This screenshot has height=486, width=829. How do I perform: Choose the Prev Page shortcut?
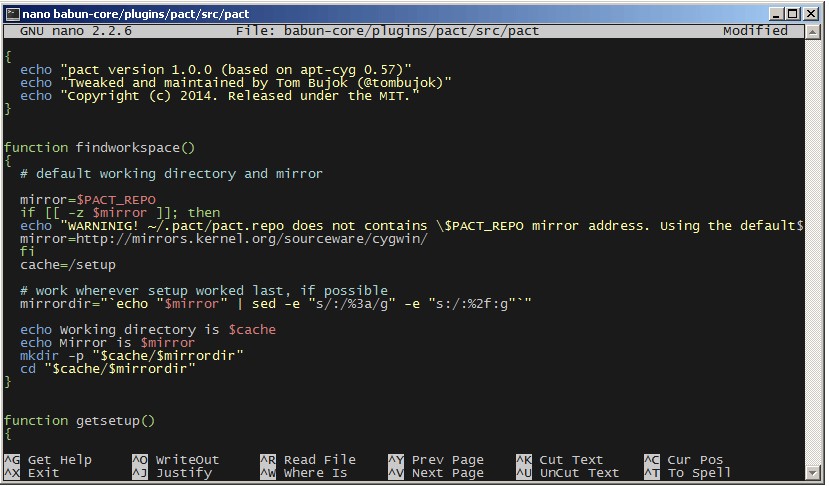(447, 460)
